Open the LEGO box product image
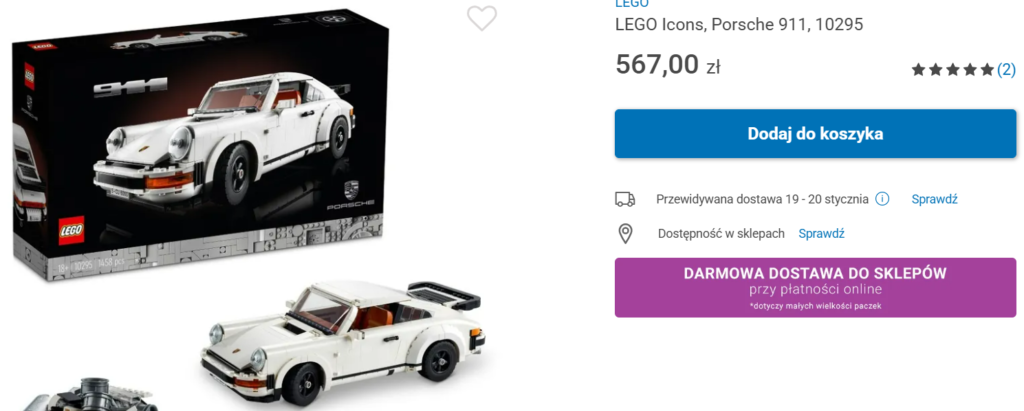This screenshot has width=1024, height=411. (201, 147)
